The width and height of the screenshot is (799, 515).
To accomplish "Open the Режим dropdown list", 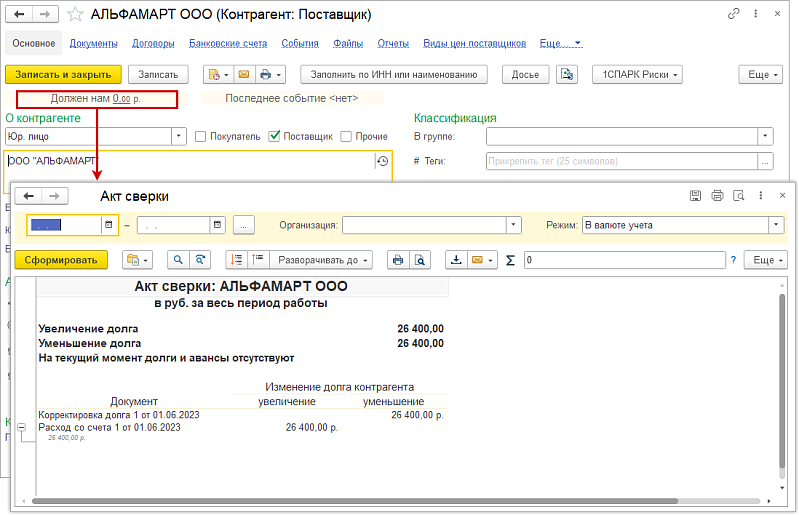I will pyautogui.click(x=775, y=225).
